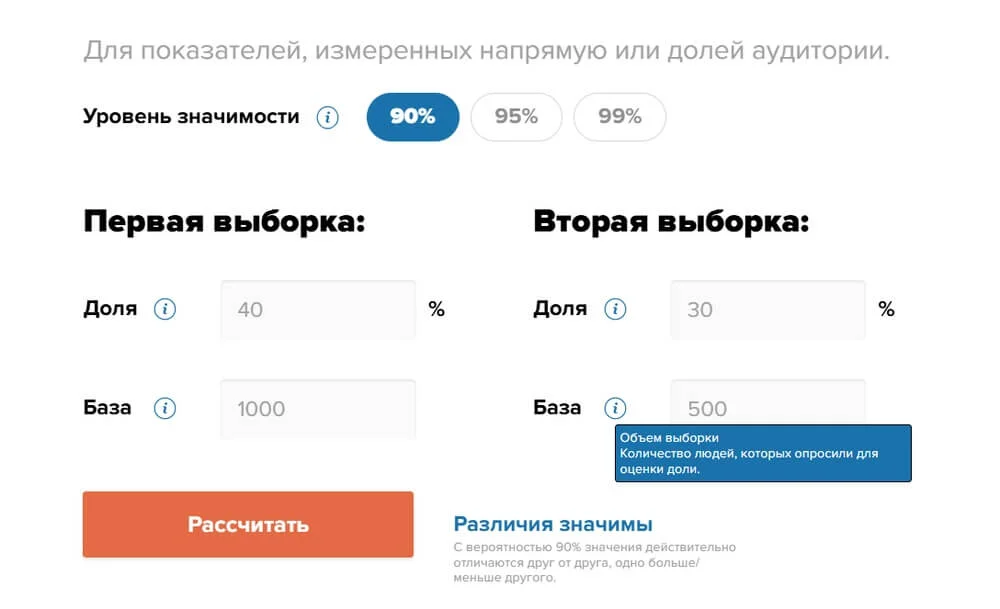The image size is (1000, 609).
Task: Click the Уровень значимости label
Action: 191,117
